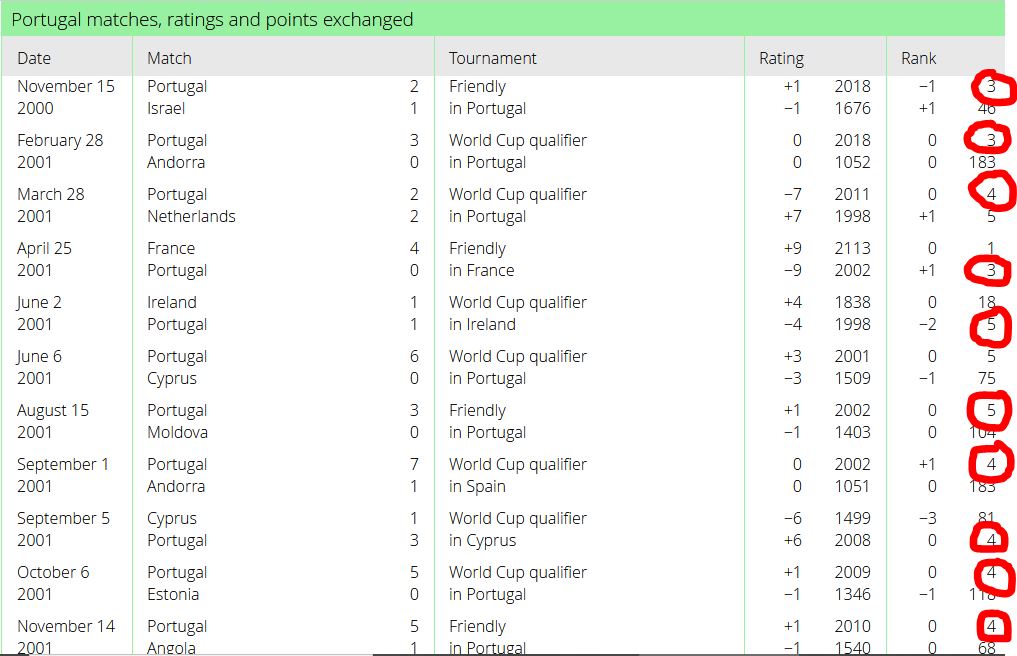
Task: Click the Date column header
Action: (x=34, y=58)
